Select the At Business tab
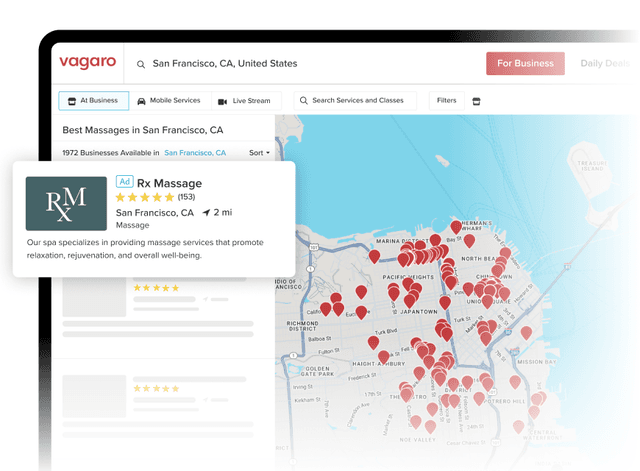The image size is (640, 471). [94, 101]
